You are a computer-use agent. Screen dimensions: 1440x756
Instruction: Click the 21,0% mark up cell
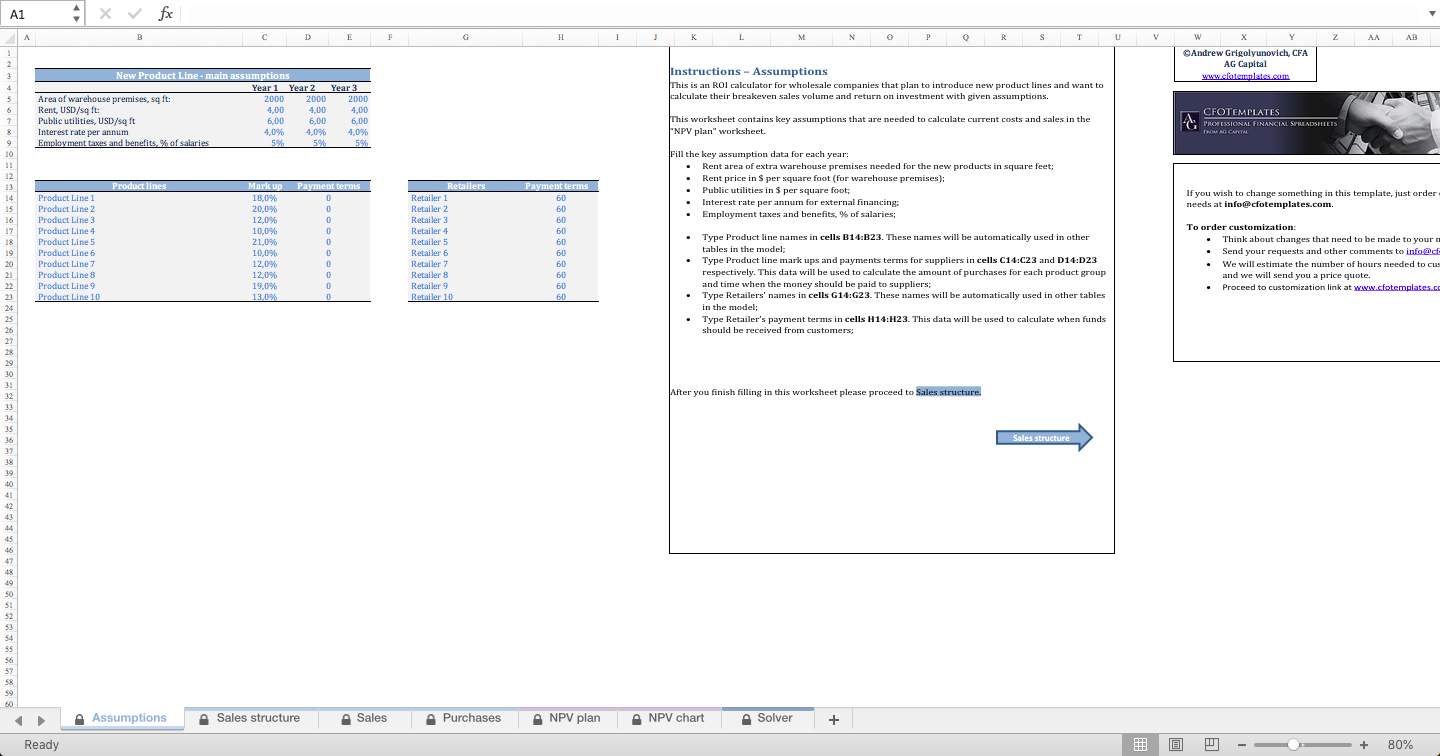264,242
